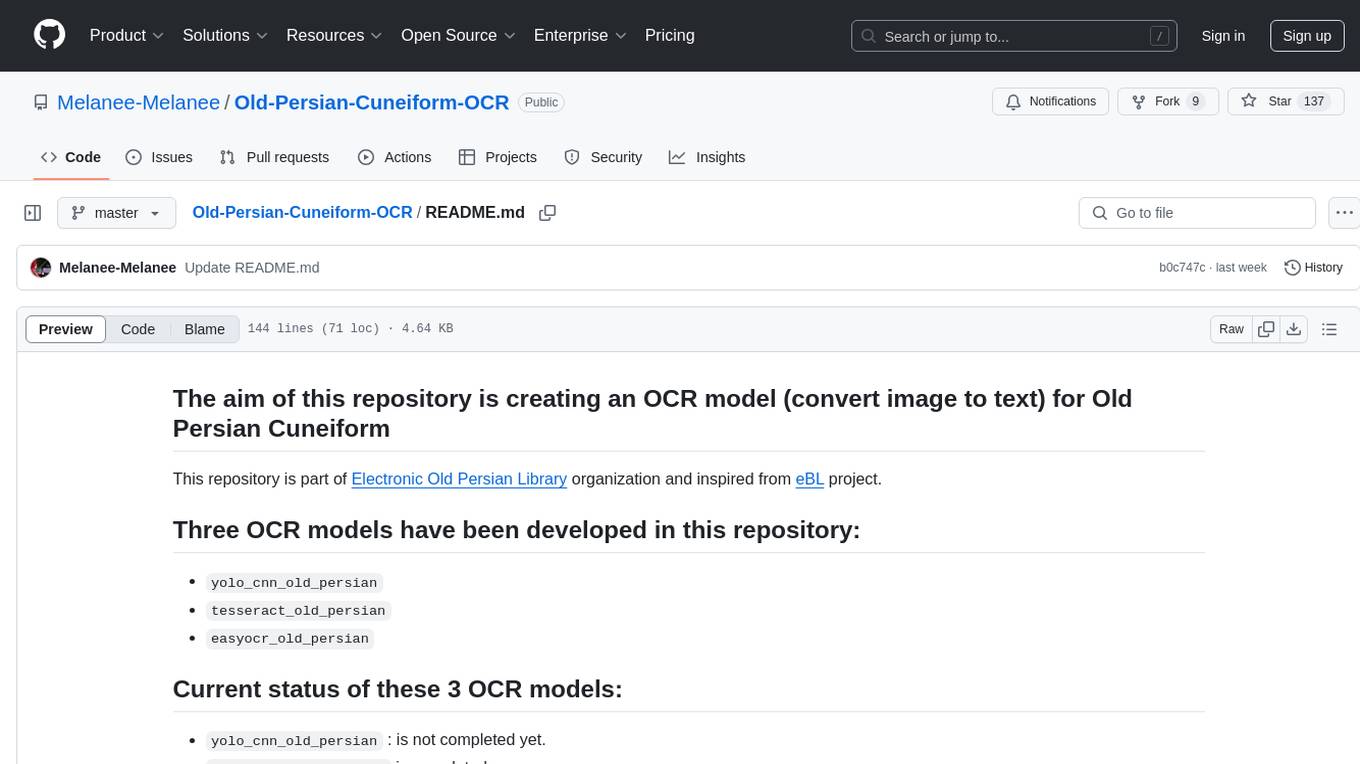Image resolution: width=1360 pixels, height=764 pixels.
Task: Click the Three OCR models heading
Action: point(517,530)
